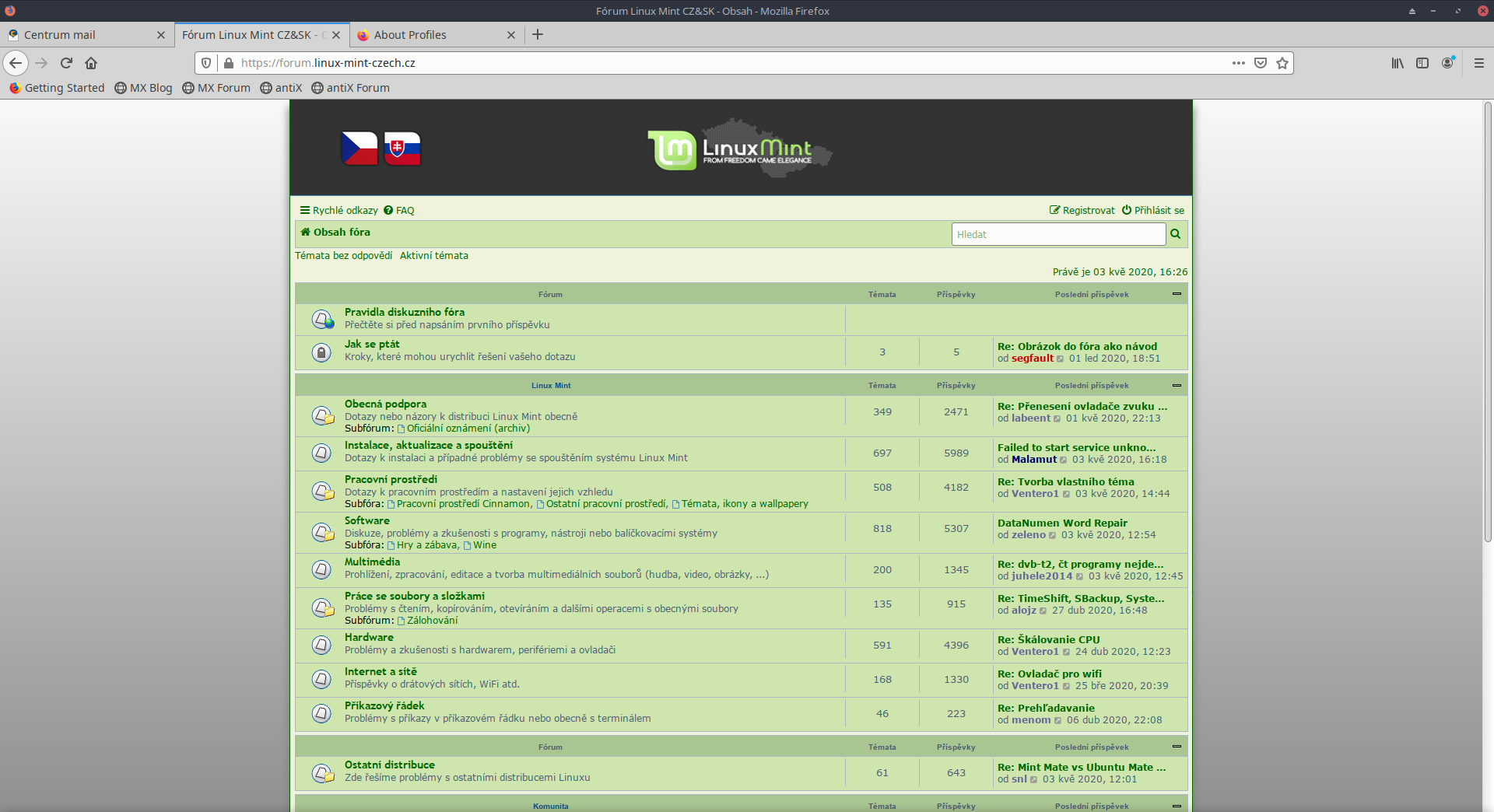Click the search magnifier button

(1176, 234)
